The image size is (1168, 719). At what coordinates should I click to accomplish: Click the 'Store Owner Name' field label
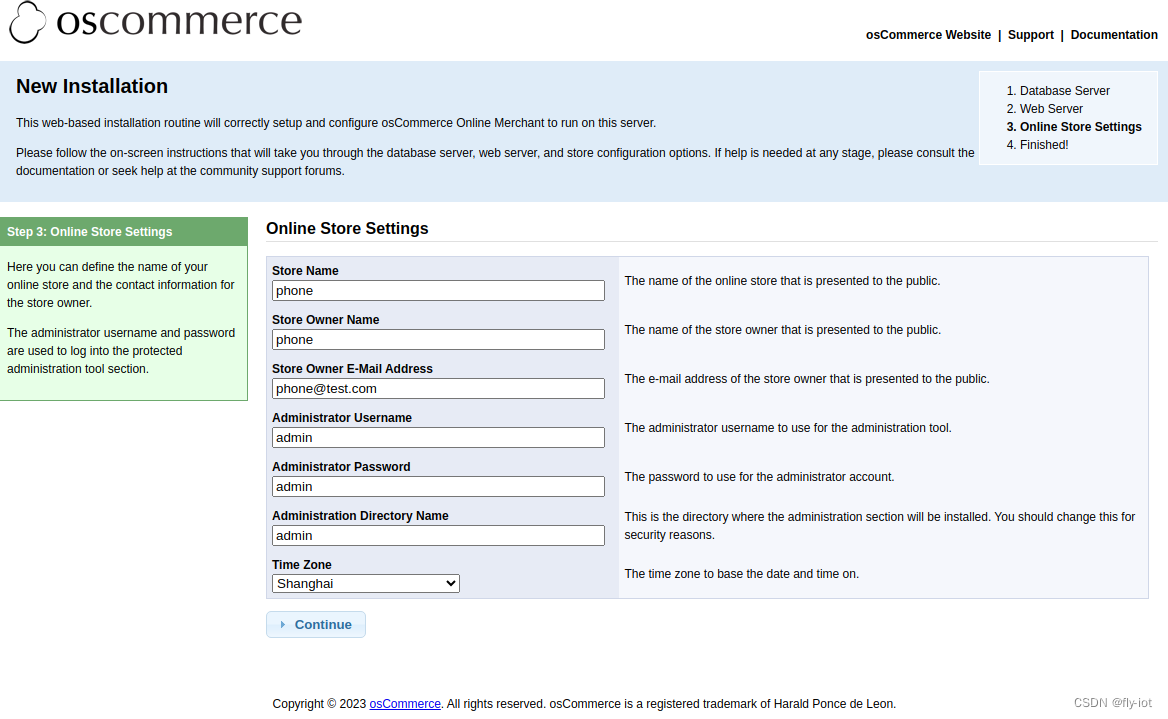[x=326, y=320]
